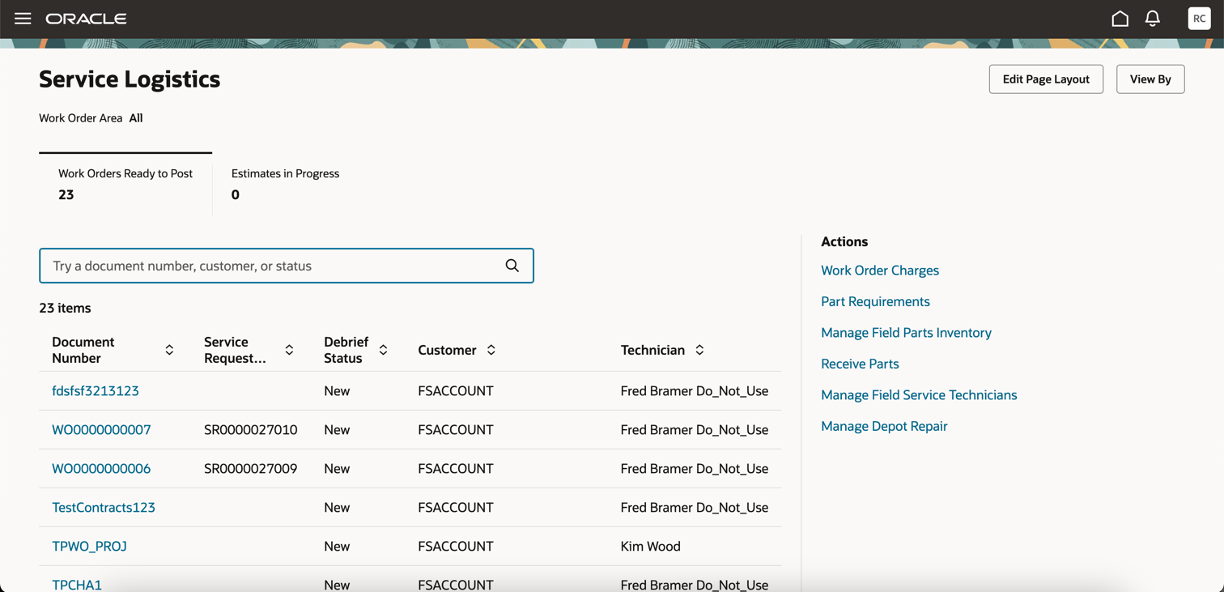The width and height of the screenshot is (1224, 592).
Task: Sort by Document Number column
Action: 169,350
